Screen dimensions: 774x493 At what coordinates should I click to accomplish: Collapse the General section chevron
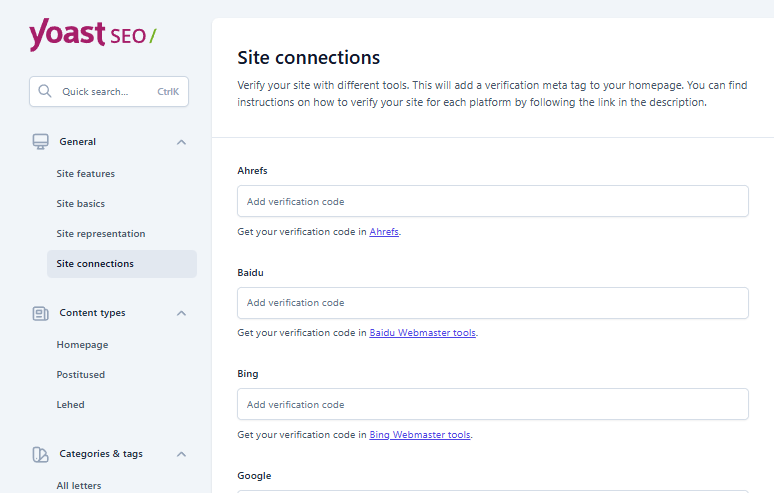[x=181, y=142]
